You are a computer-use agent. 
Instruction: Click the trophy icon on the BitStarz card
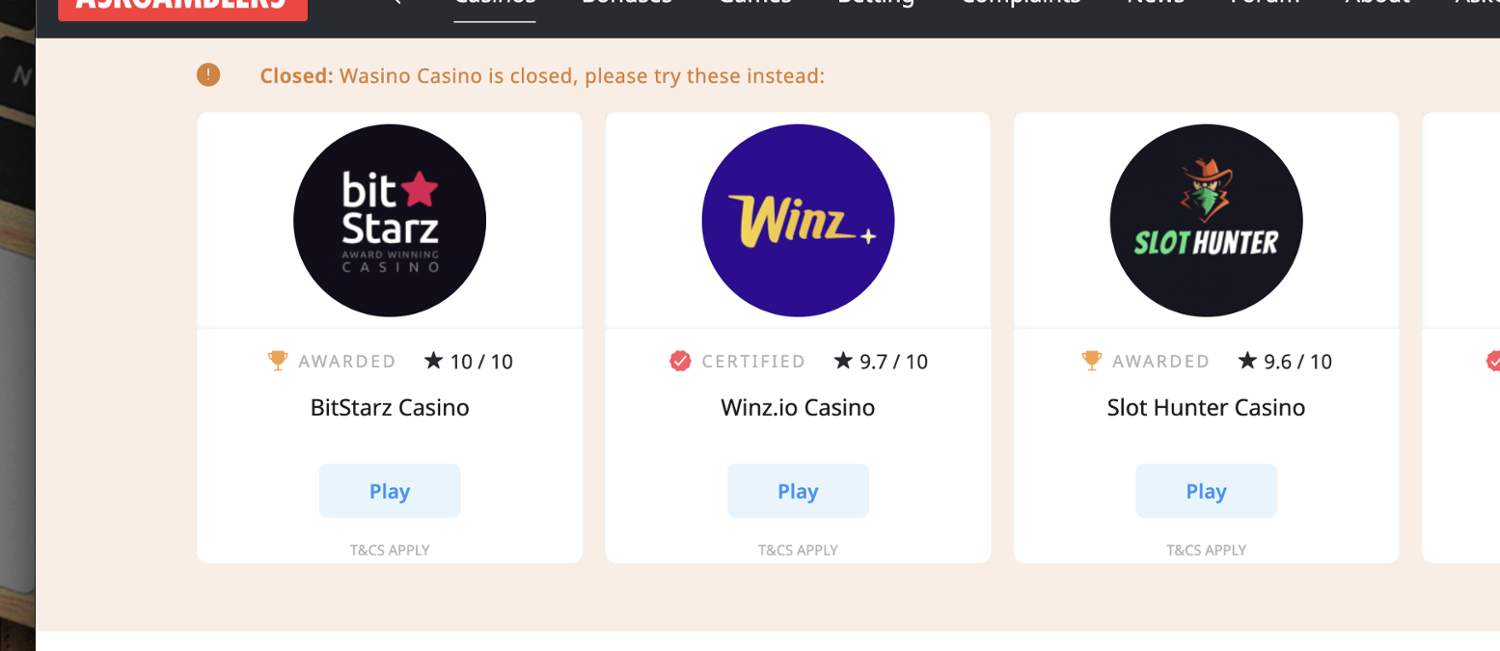pyautogui.click(x=278, y=361)
